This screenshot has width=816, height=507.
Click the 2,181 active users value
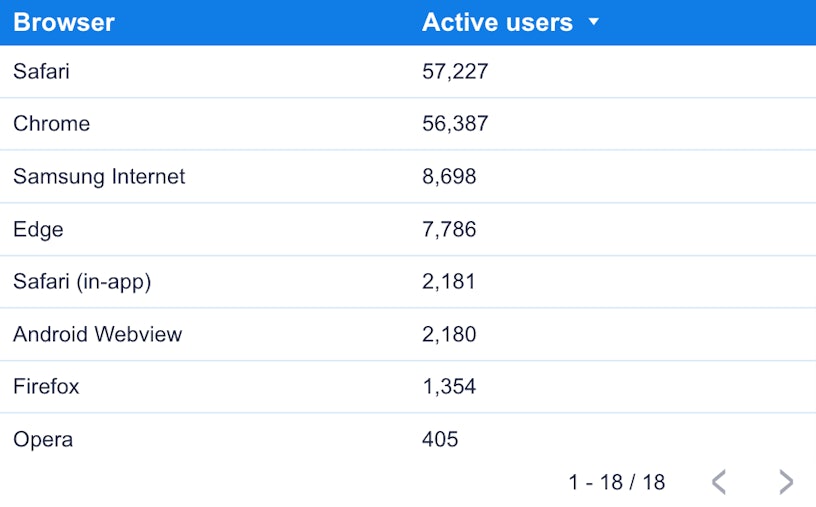[449, 282]
